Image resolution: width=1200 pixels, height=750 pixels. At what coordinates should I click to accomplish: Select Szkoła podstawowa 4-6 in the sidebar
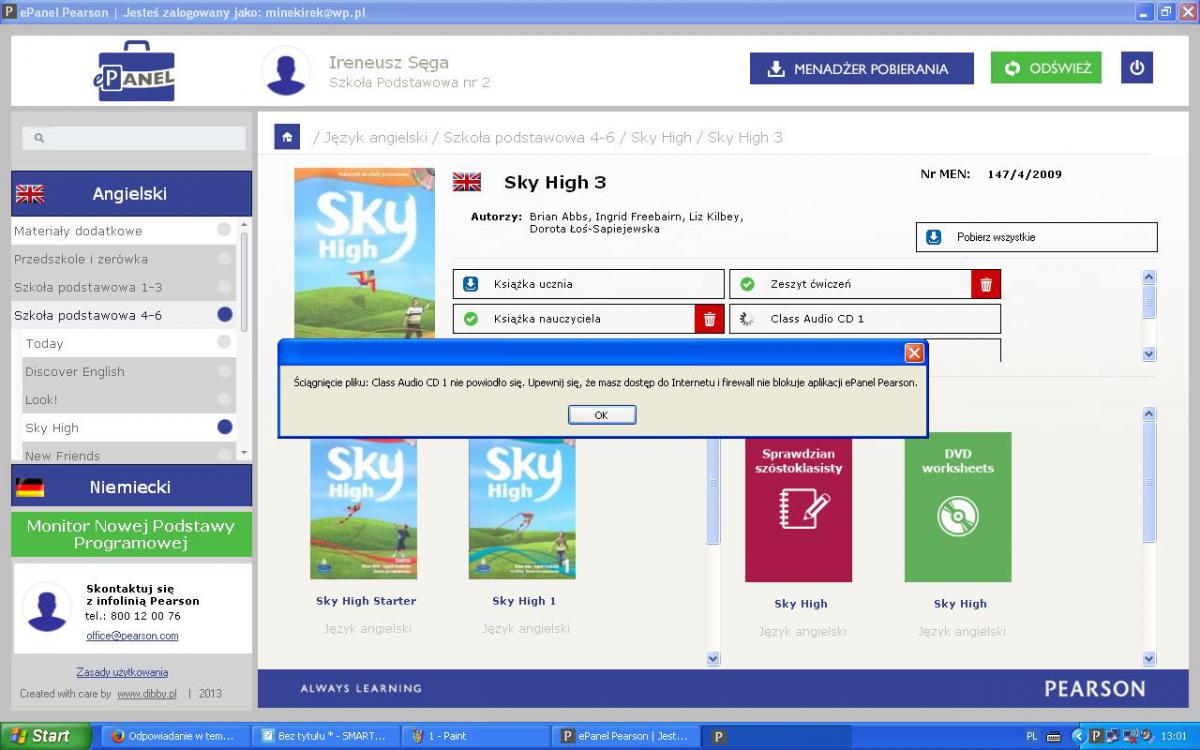pyautogui.click(x=124, y=315)
